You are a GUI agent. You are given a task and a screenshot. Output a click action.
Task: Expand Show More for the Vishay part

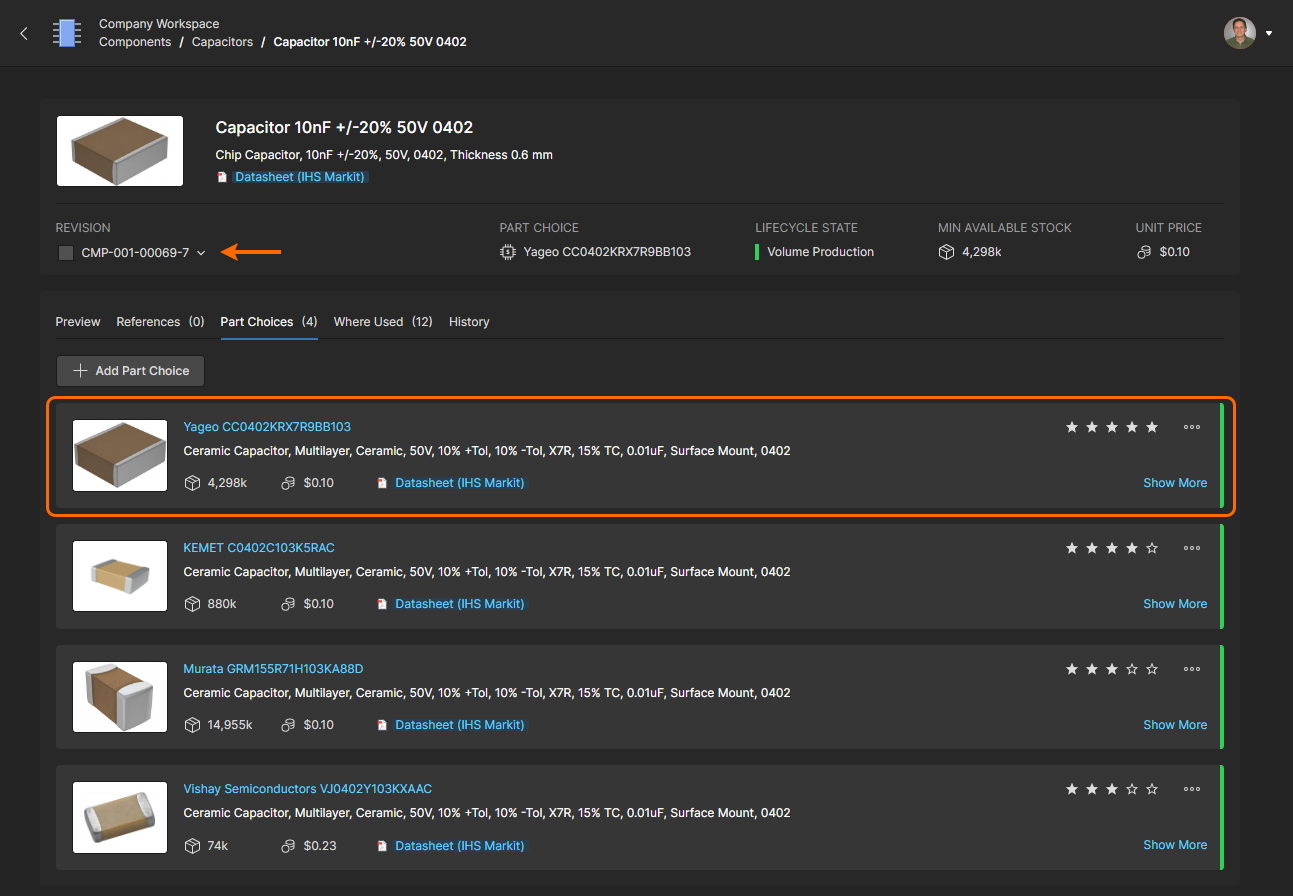(1175, 845)
